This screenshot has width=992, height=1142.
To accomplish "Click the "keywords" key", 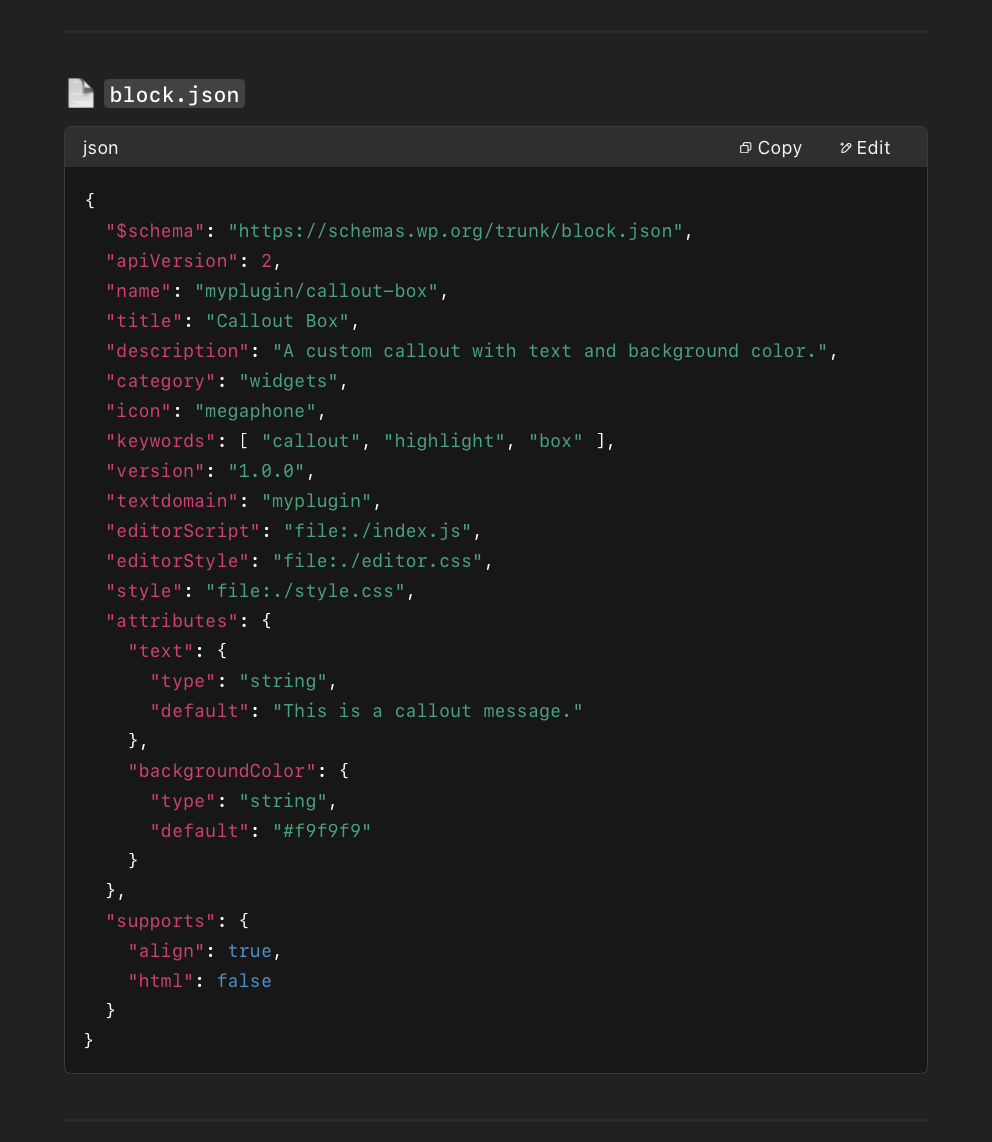I will coord(160,441).
